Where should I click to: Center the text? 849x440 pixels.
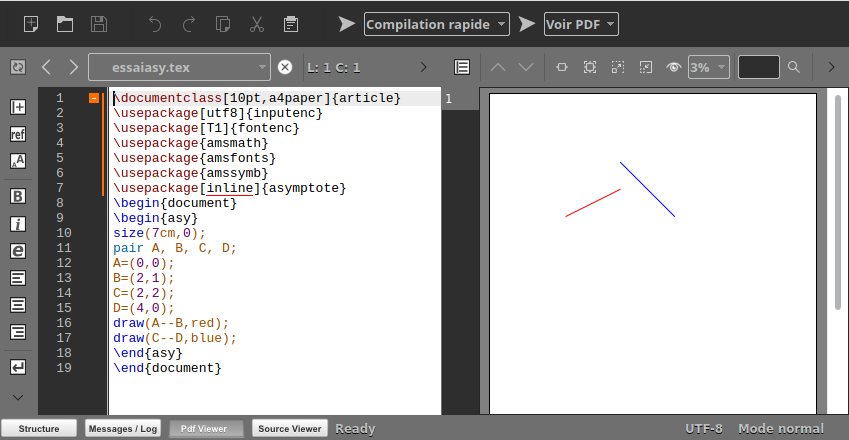coord(18,305)
